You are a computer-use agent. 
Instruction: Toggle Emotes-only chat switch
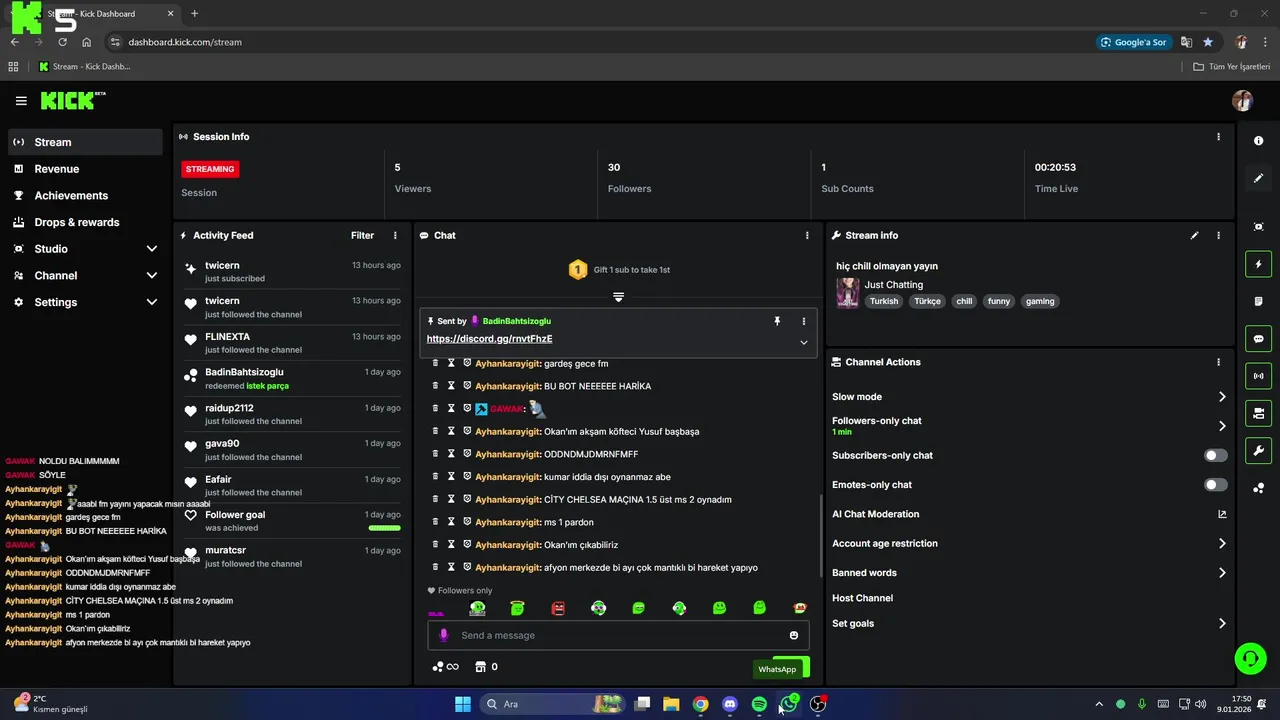click(1215, 485)
